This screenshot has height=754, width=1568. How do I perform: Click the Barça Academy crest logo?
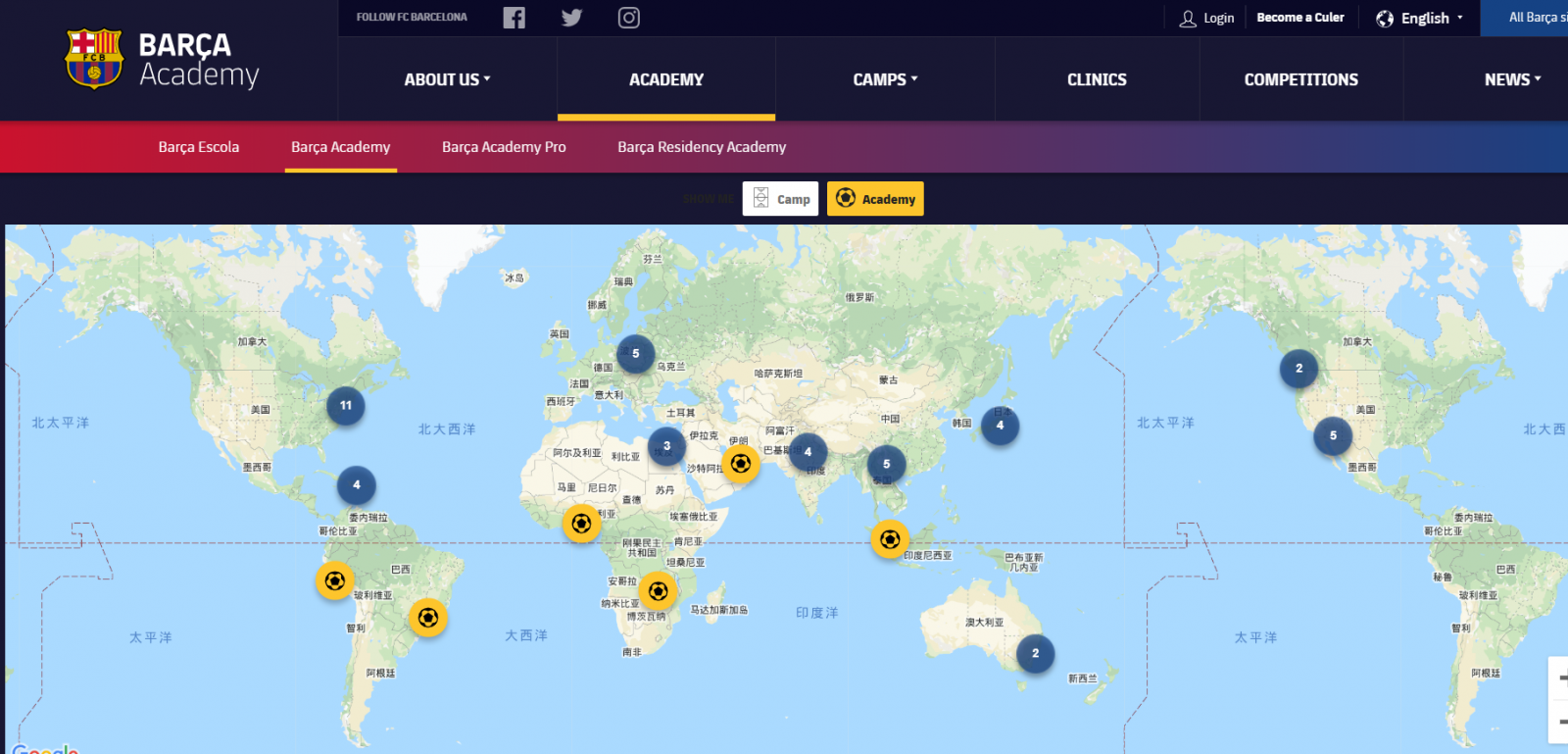(94, 59)
